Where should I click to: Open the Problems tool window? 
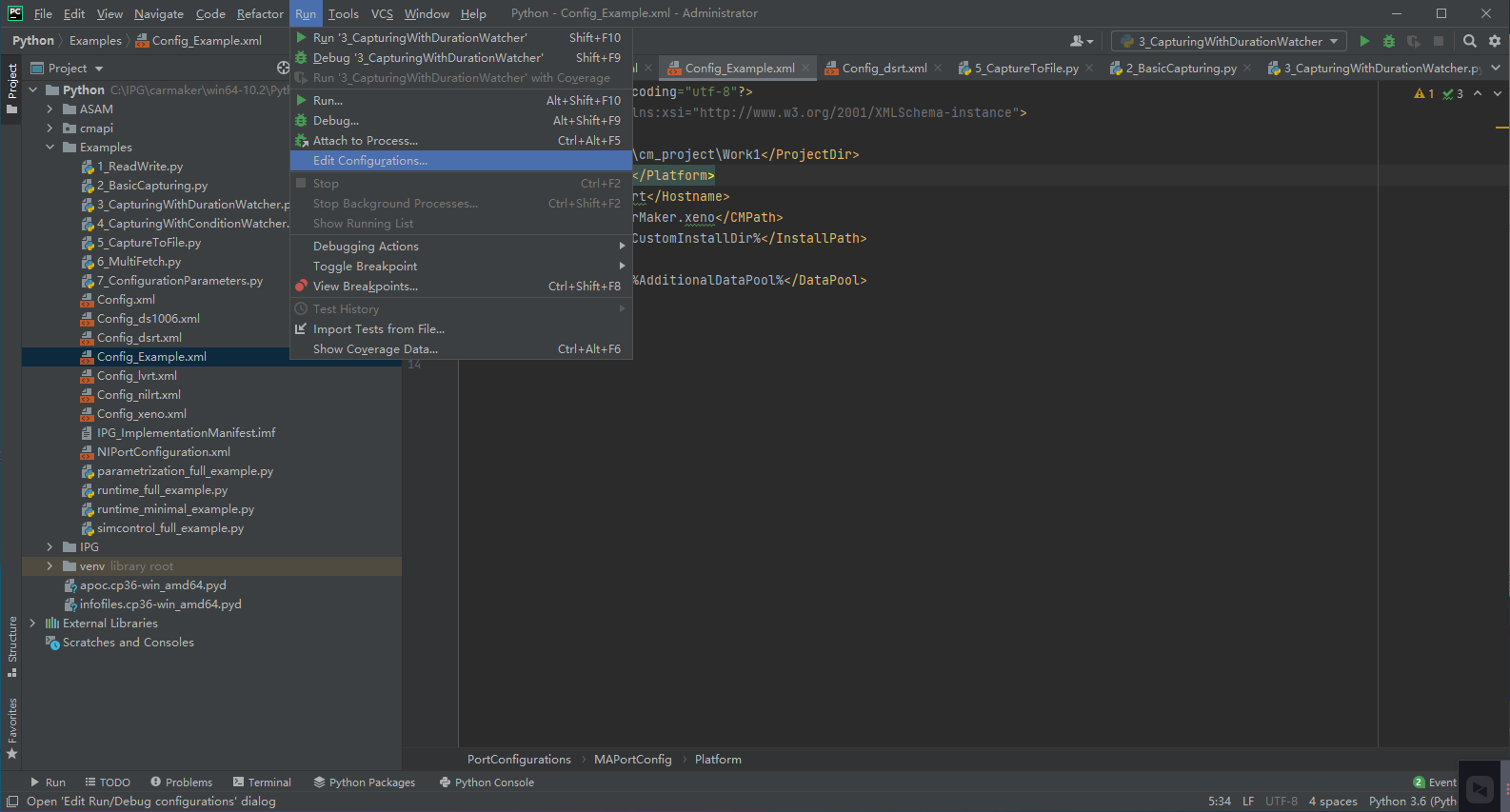pos(182,782)
